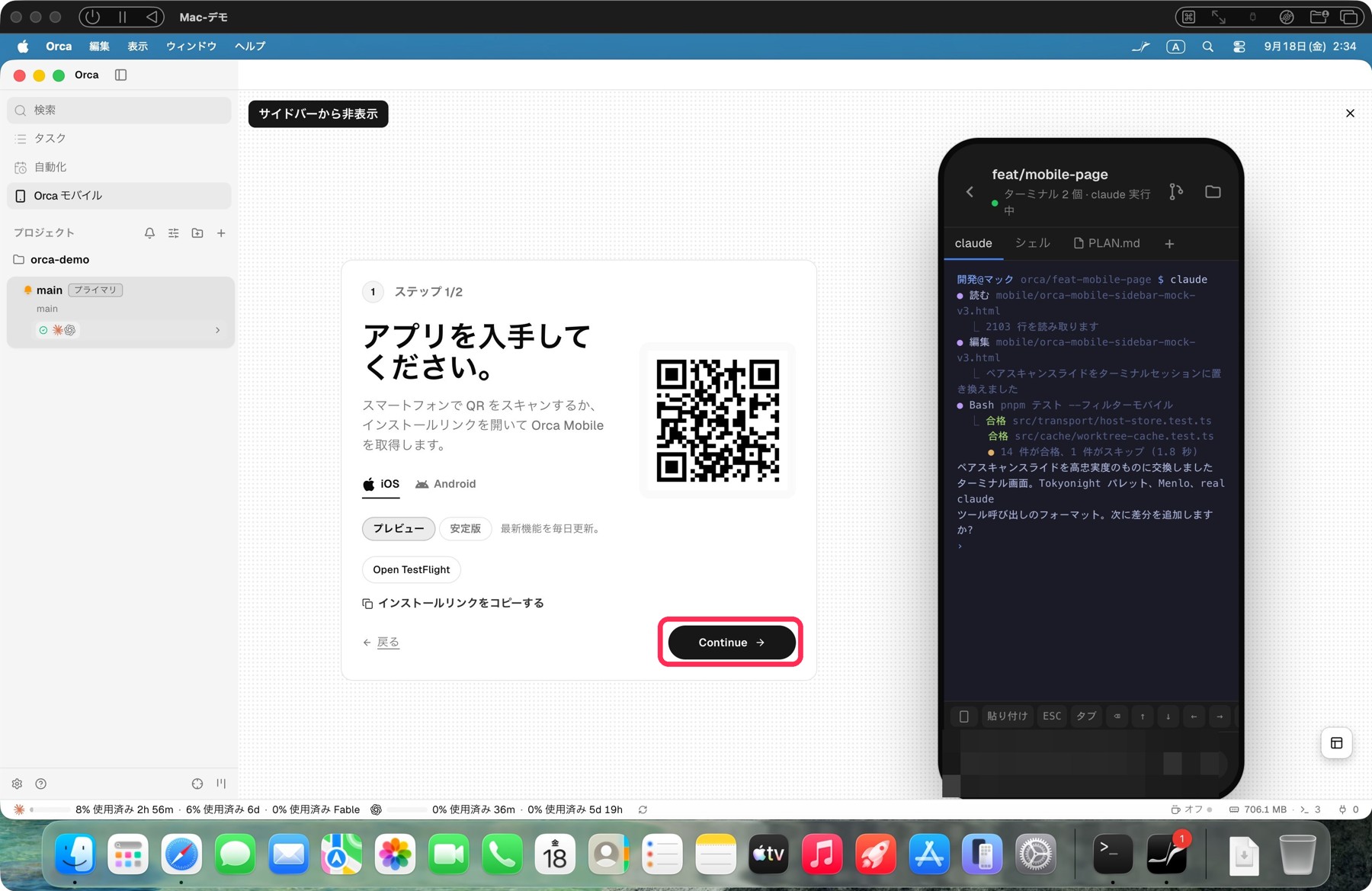Click the ESC key in phone mockup
Screen dimensions: 1372x891
1052,716
